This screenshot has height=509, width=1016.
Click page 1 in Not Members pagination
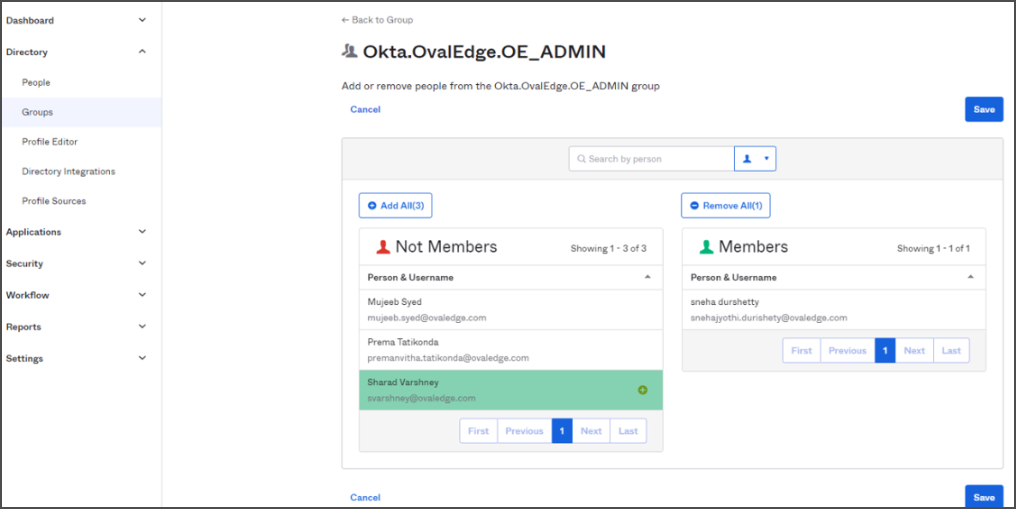tap(562, 431)
